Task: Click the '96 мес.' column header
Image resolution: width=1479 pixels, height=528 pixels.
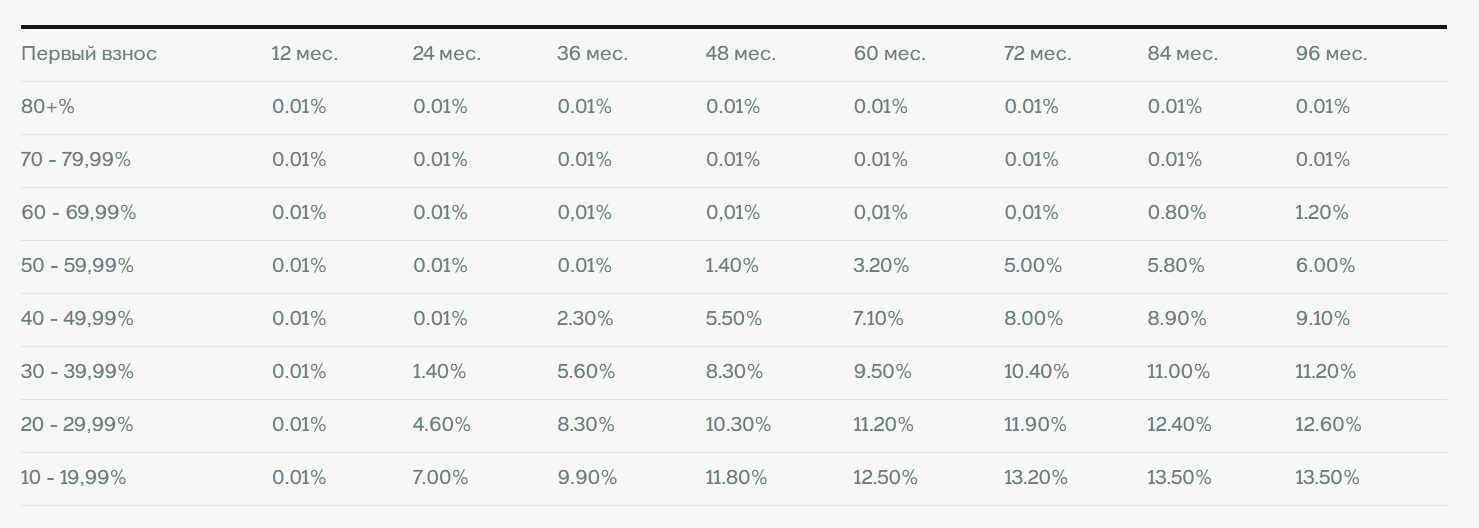Action: (x=1331, y=54)
